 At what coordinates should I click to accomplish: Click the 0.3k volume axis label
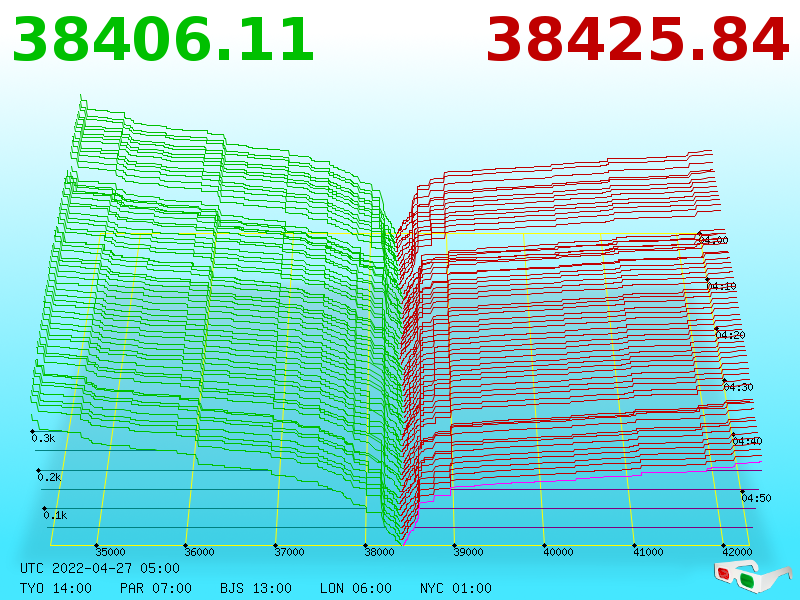(x=43, y=438)
